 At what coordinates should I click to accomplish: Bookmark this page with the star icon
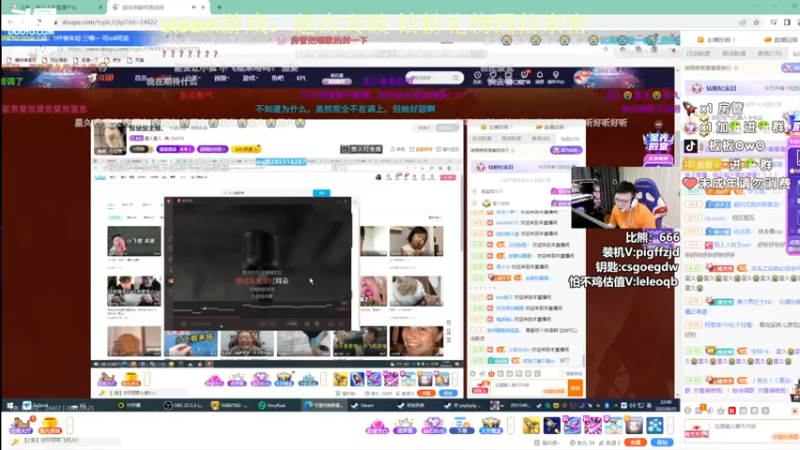click(757, 22)
